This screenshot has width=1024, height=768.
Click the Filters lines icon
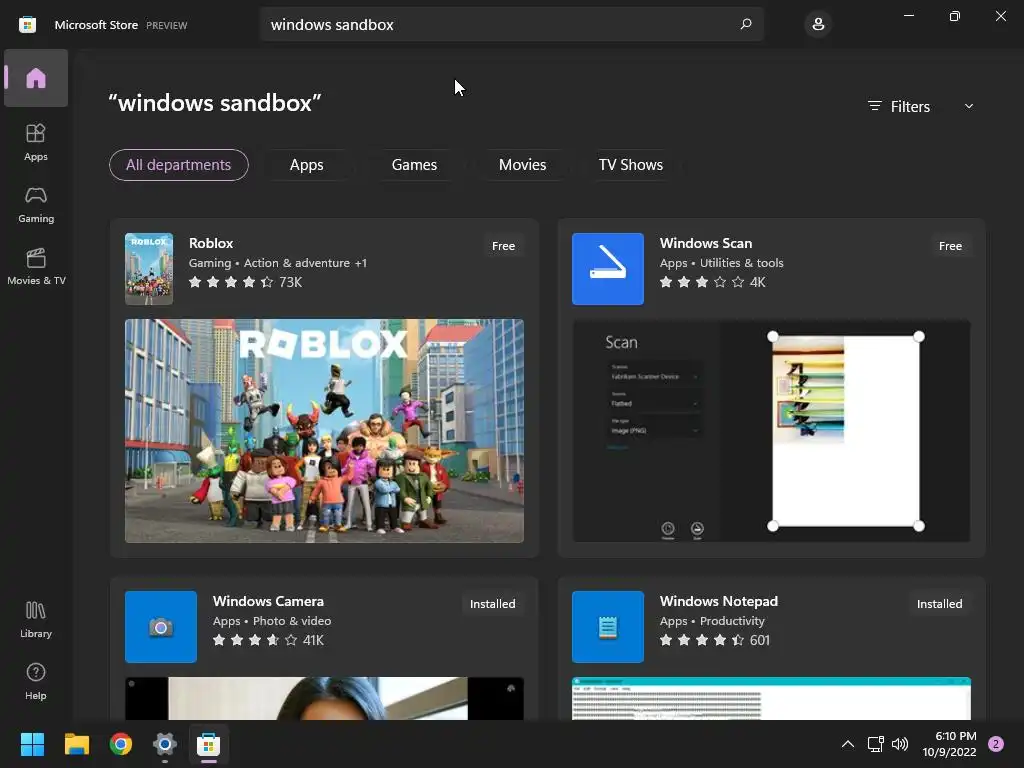(x=874, y=106)
